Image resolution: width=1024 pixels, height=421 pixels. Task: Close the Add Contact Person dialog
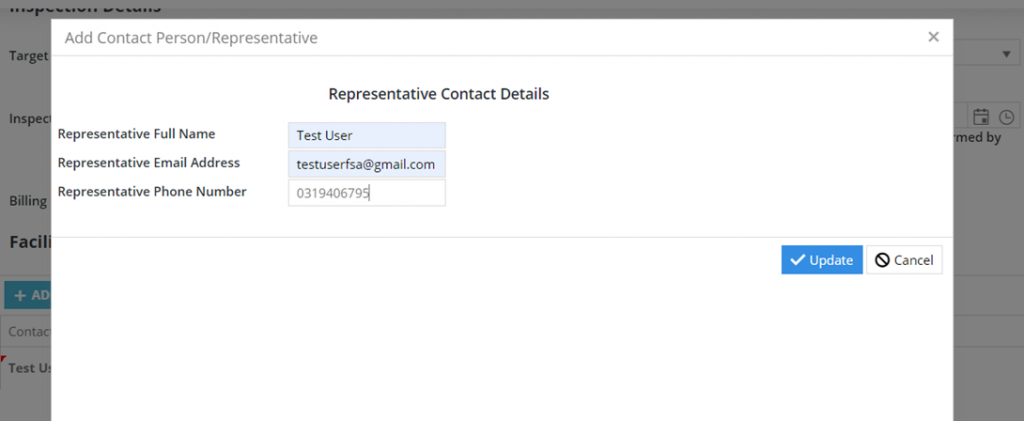pyautogui.click(x=933, y=37)
